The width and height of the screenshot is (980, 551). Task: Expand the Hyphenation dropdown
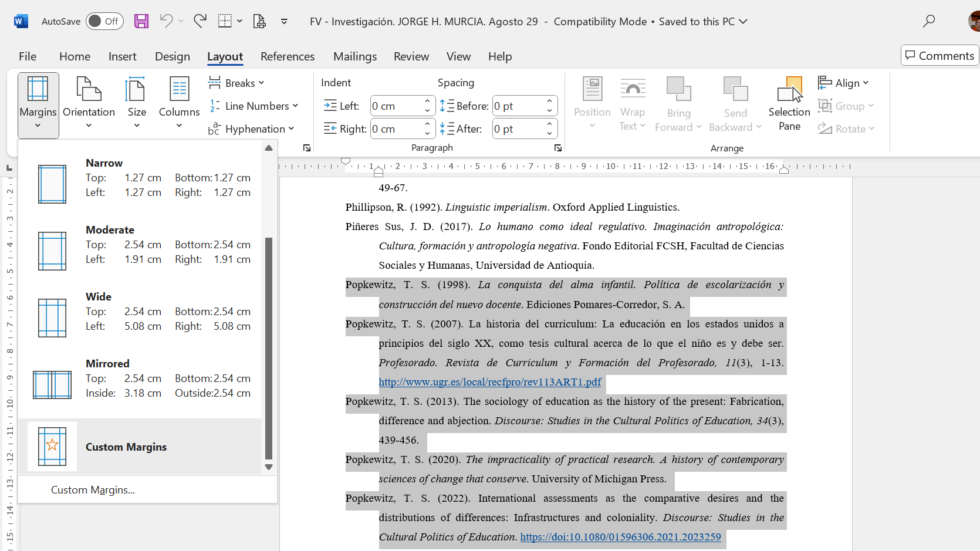[251, 129]
